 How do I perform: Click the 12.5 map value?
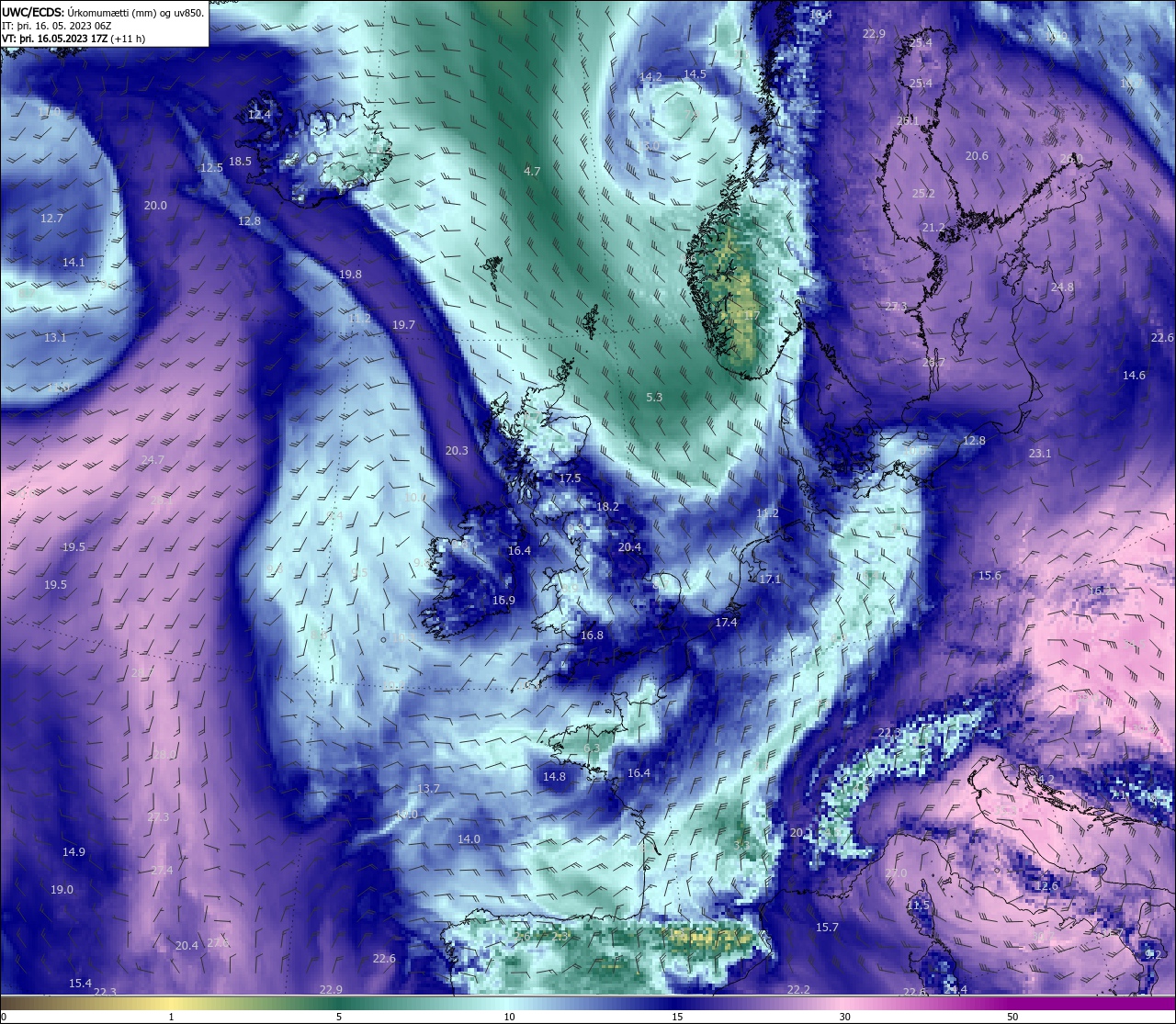pyautogui.click(x=212, y=168)
